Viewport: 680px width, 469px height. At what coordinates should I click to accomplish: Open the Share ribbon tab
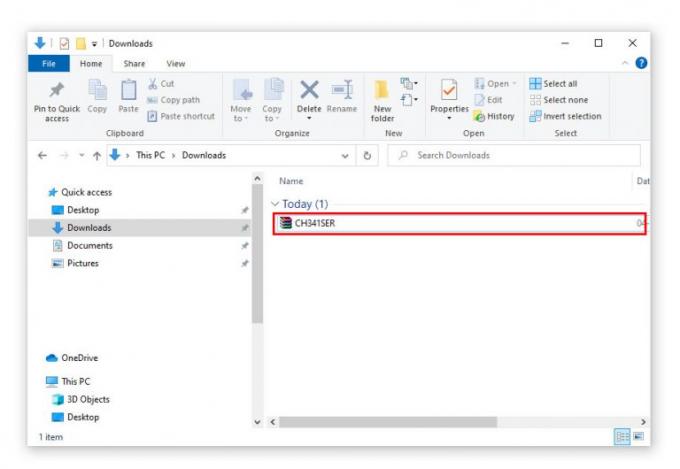pyautogui.click(x=133, y=64)
